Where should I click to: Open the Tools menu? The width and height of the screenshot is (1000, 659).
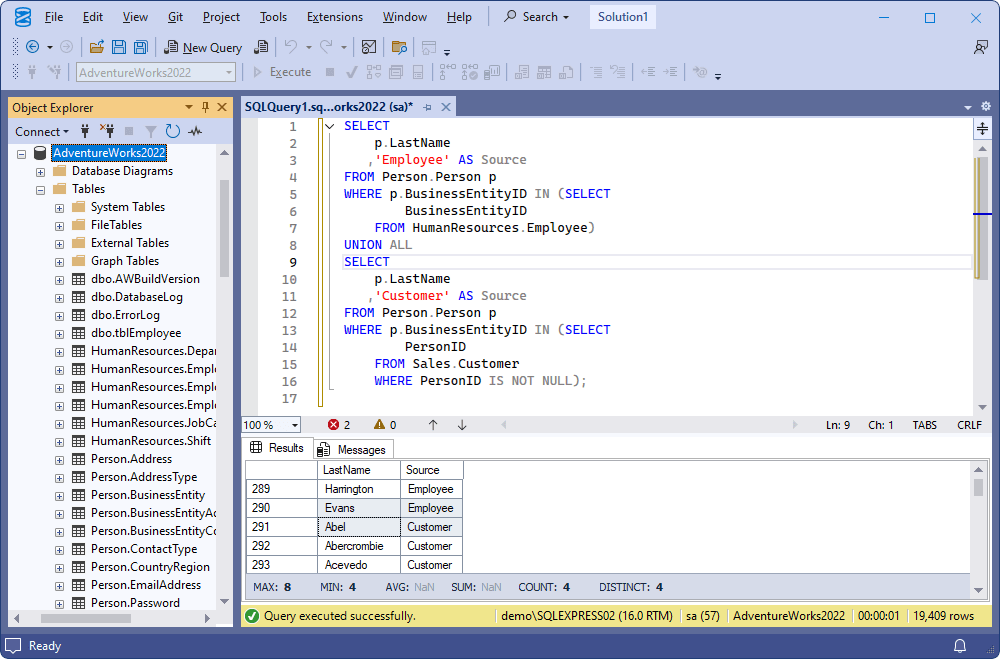tap(273, 17)
